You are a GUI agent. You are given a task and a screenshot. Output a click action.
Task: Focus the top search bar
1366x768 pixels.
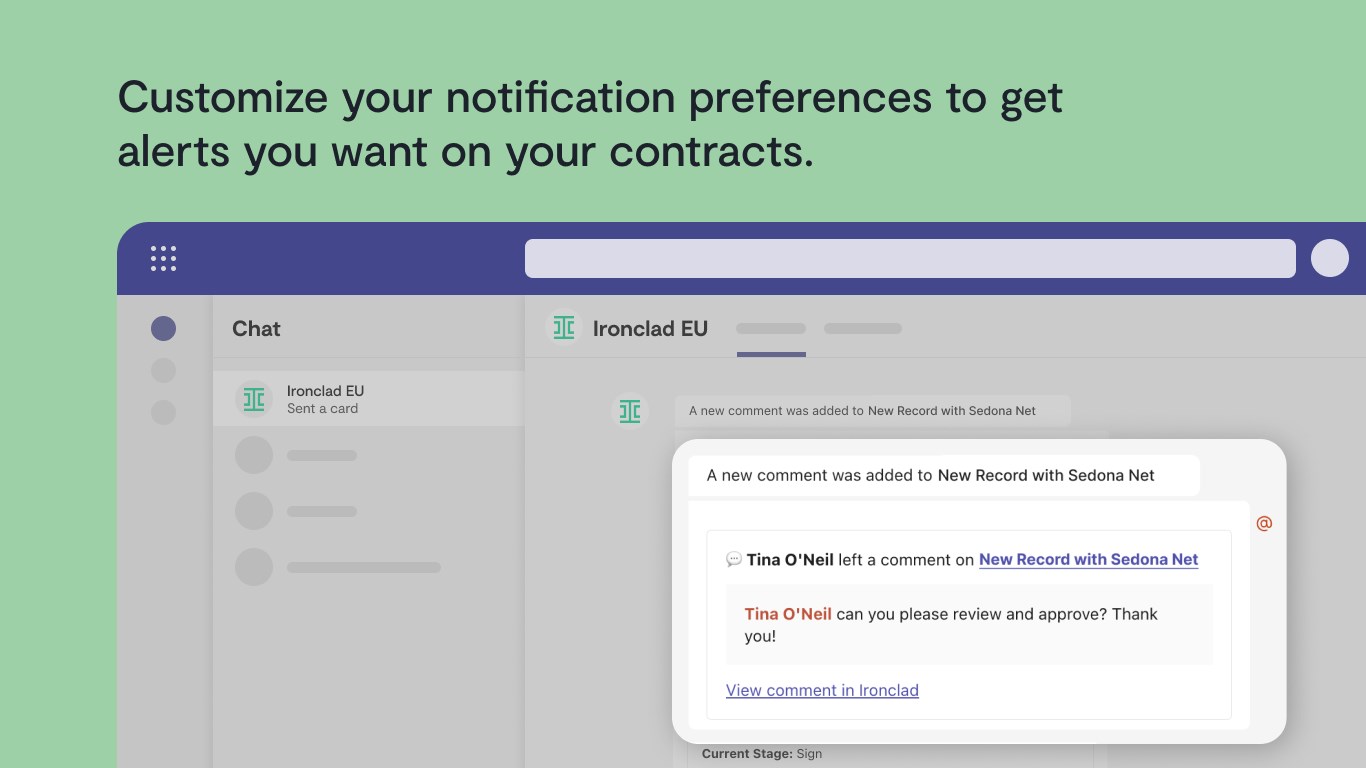910,258
